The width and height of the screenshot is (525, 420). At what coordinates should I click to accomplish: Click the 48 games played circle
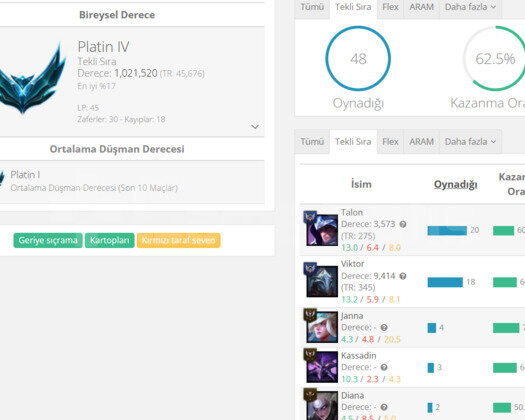tap(358, 59)
